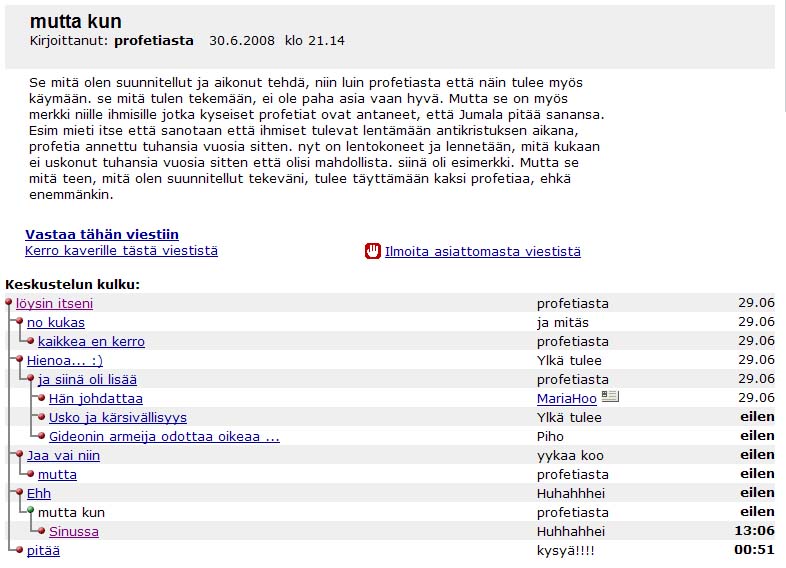Open the 'no kukas' reply
Image resolution: width=786 pixels, height=568 pixels.
click(x=56, y=322)
